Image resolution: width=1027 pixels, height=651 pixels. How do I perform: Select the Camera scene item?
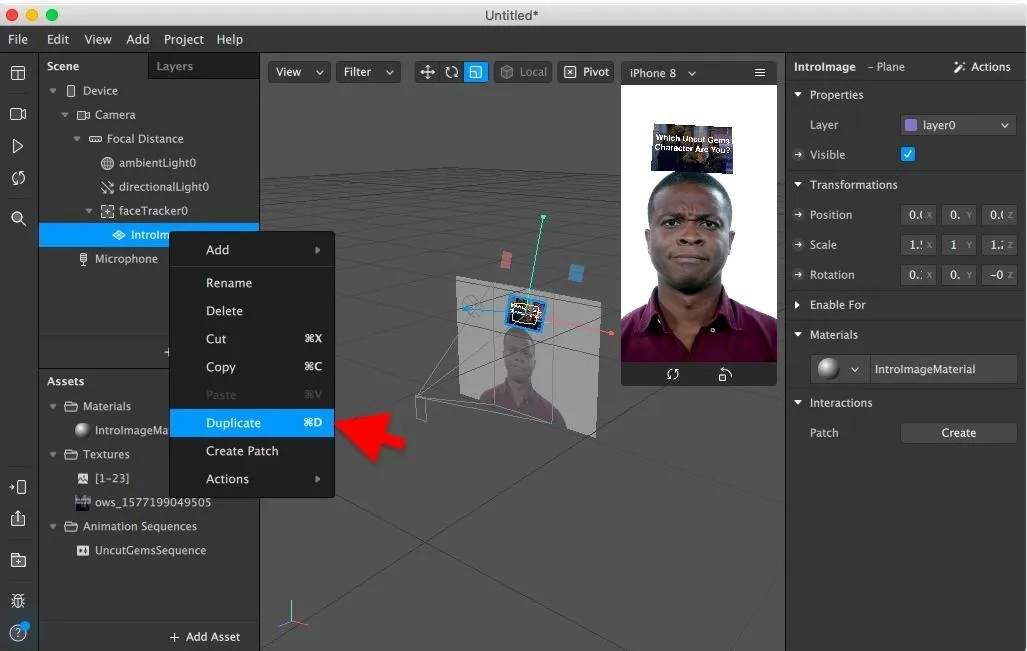pyautogui.click(x=115, y=115)
